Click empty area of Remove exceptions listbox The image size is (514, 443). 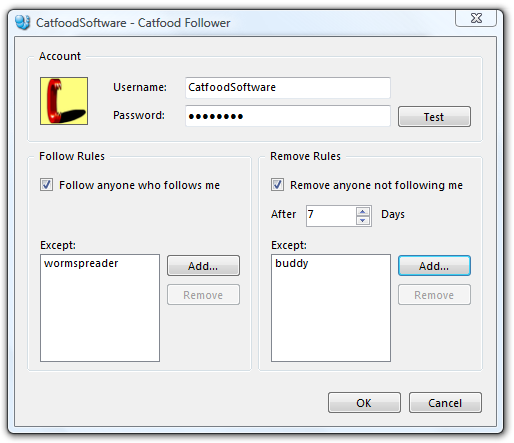(331, 317)
